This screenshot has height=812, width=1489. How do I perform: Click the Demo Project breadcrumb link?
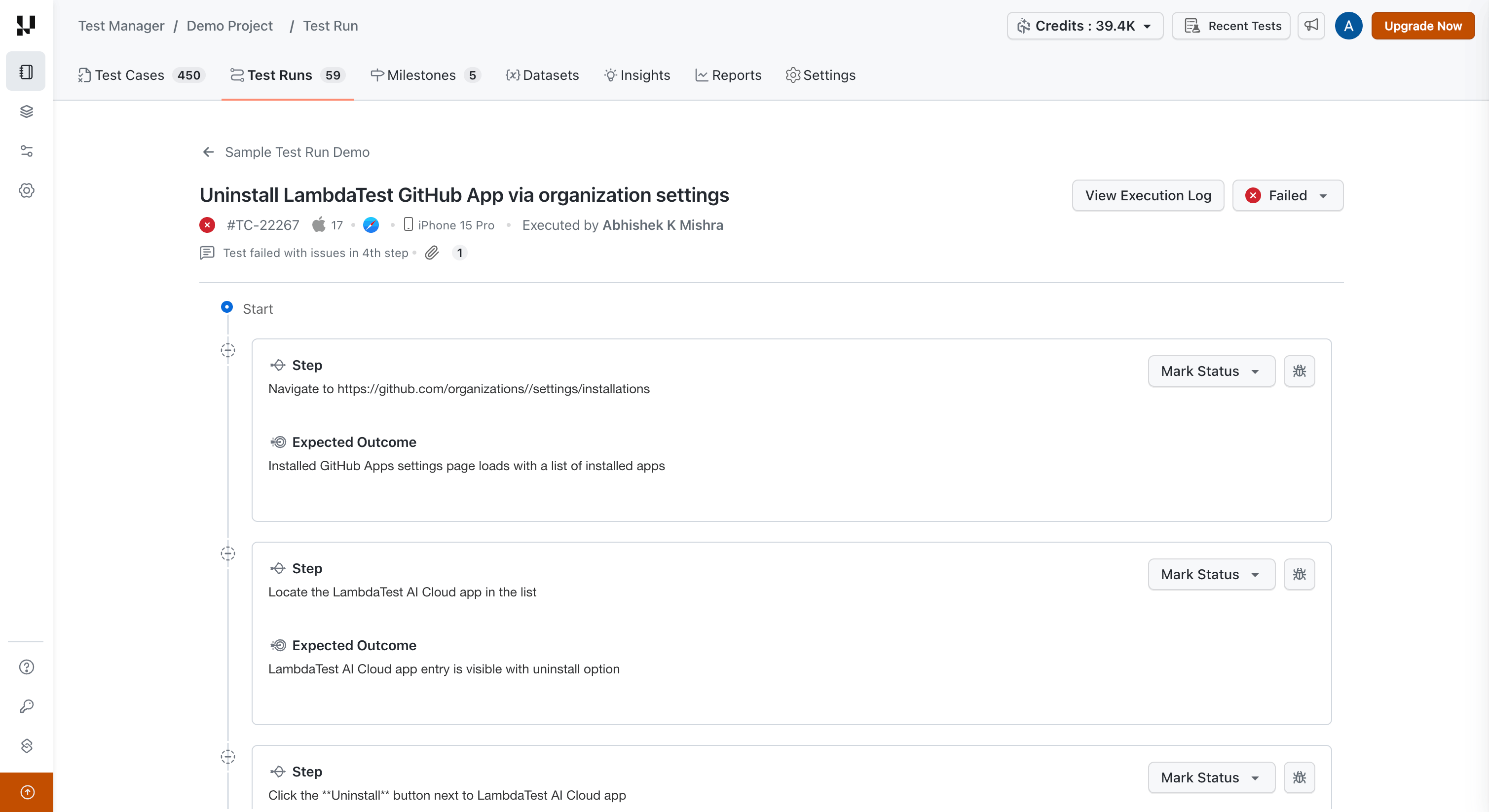click(x=229, y=26)
